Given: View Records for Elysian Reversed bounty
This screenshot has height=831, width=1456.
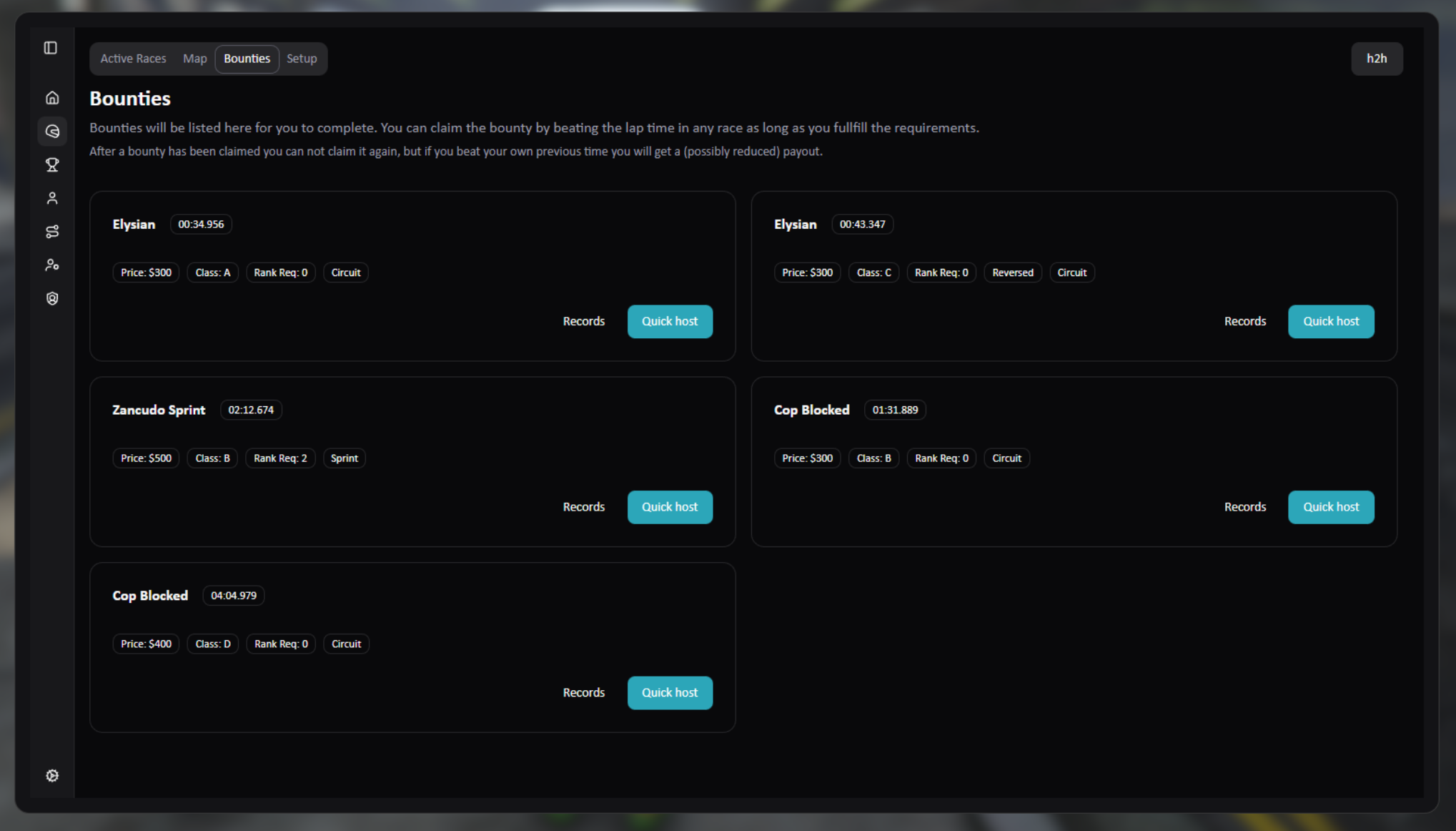Looking at the screenshot, I should (x=1244, y=322).
